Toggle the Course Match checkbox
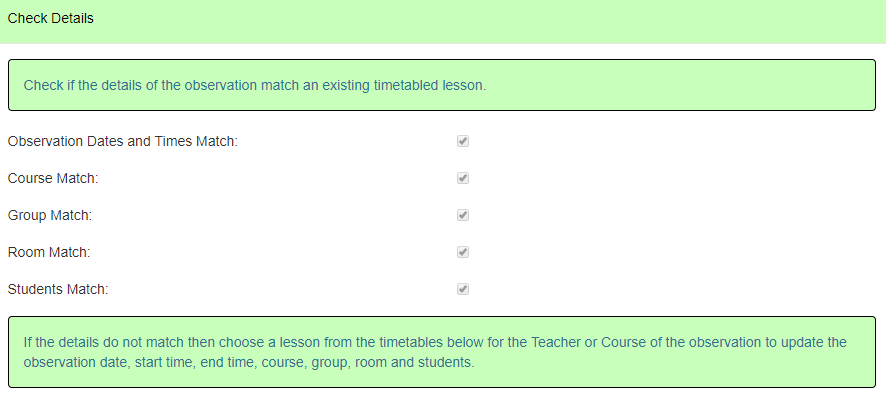Image resolution: width=886 pixels, height=397 pixels. 463,178
